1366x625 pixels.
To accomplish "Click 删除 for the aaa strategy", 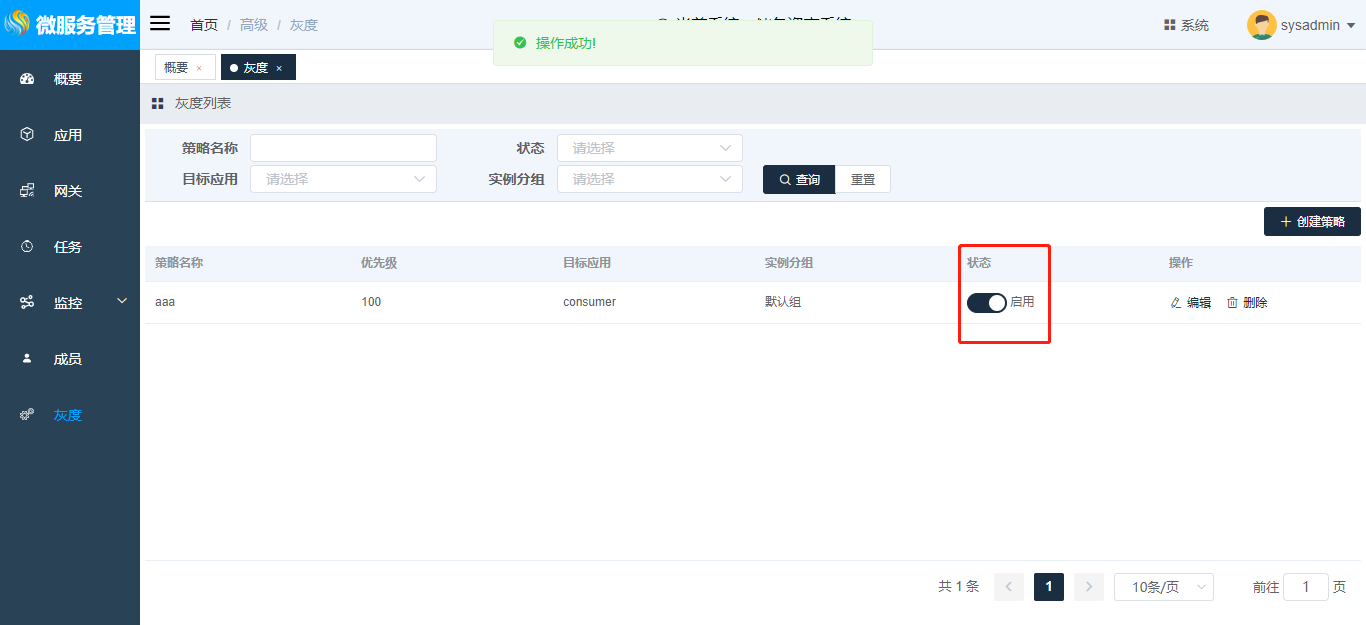I will coord(1247,303).
